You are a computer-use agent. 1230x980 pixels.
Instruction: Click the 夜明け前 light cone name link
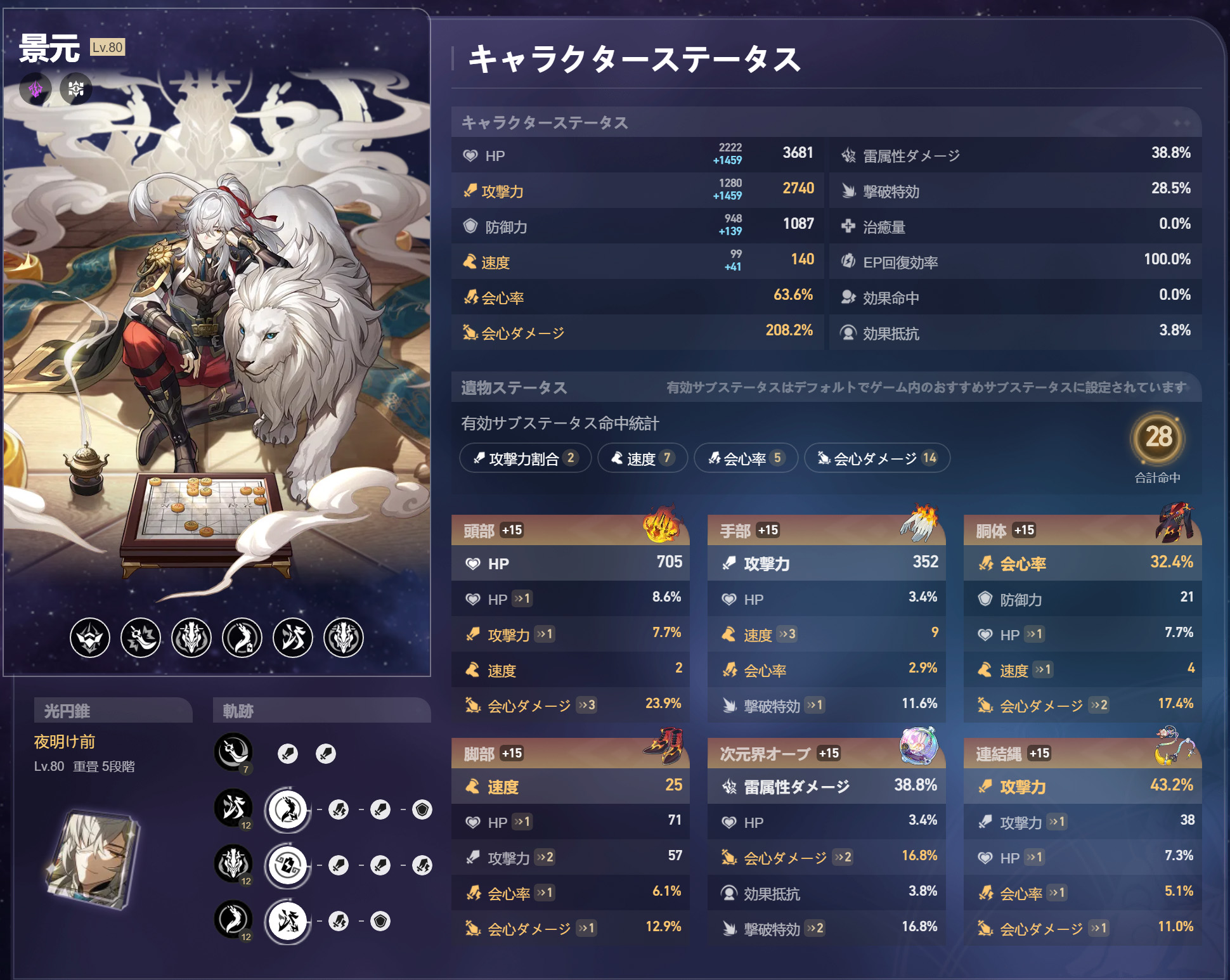pyautogui.click(x=65, y=741)
